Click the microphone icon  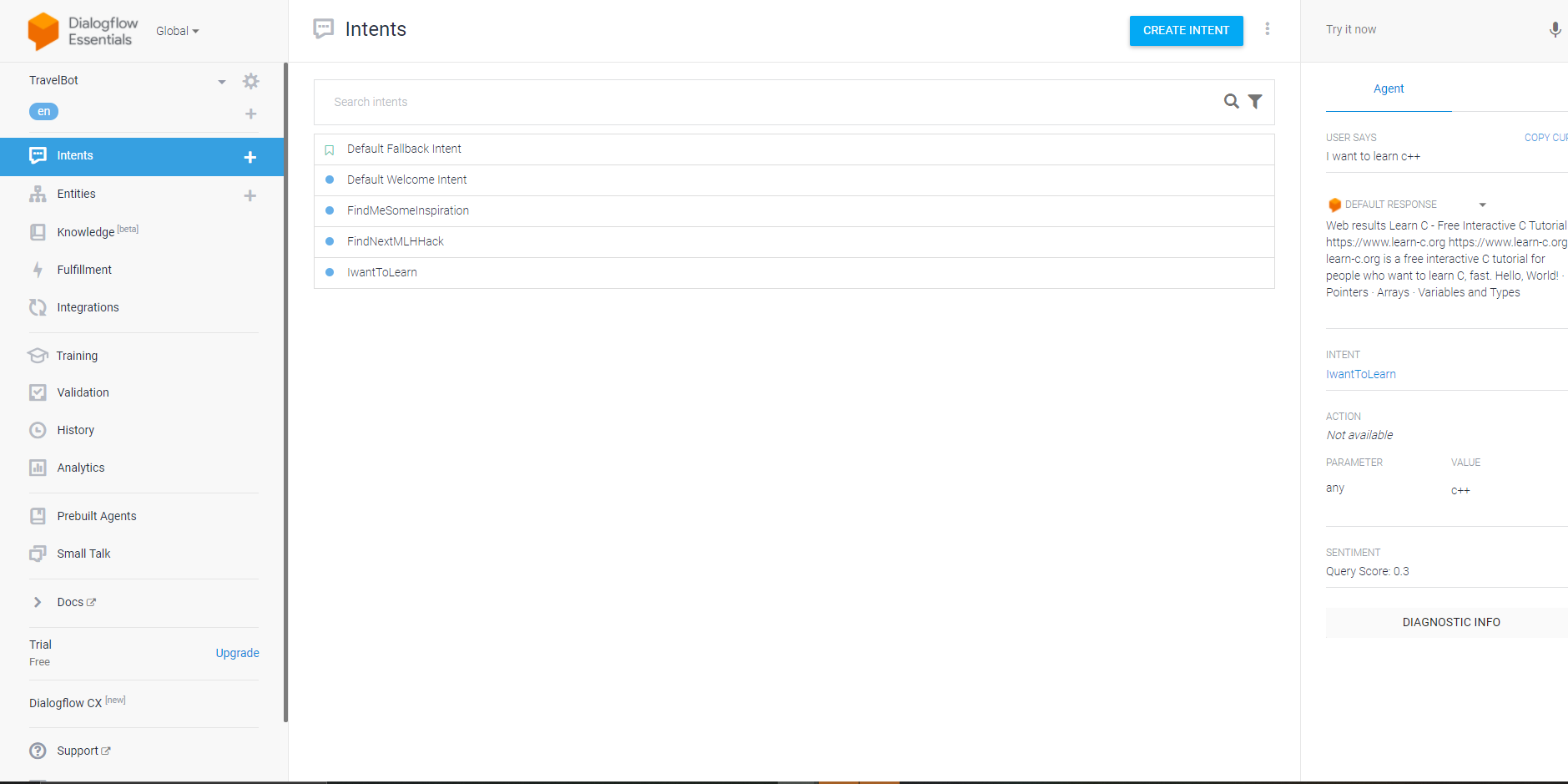click(x=1555, y=30)
